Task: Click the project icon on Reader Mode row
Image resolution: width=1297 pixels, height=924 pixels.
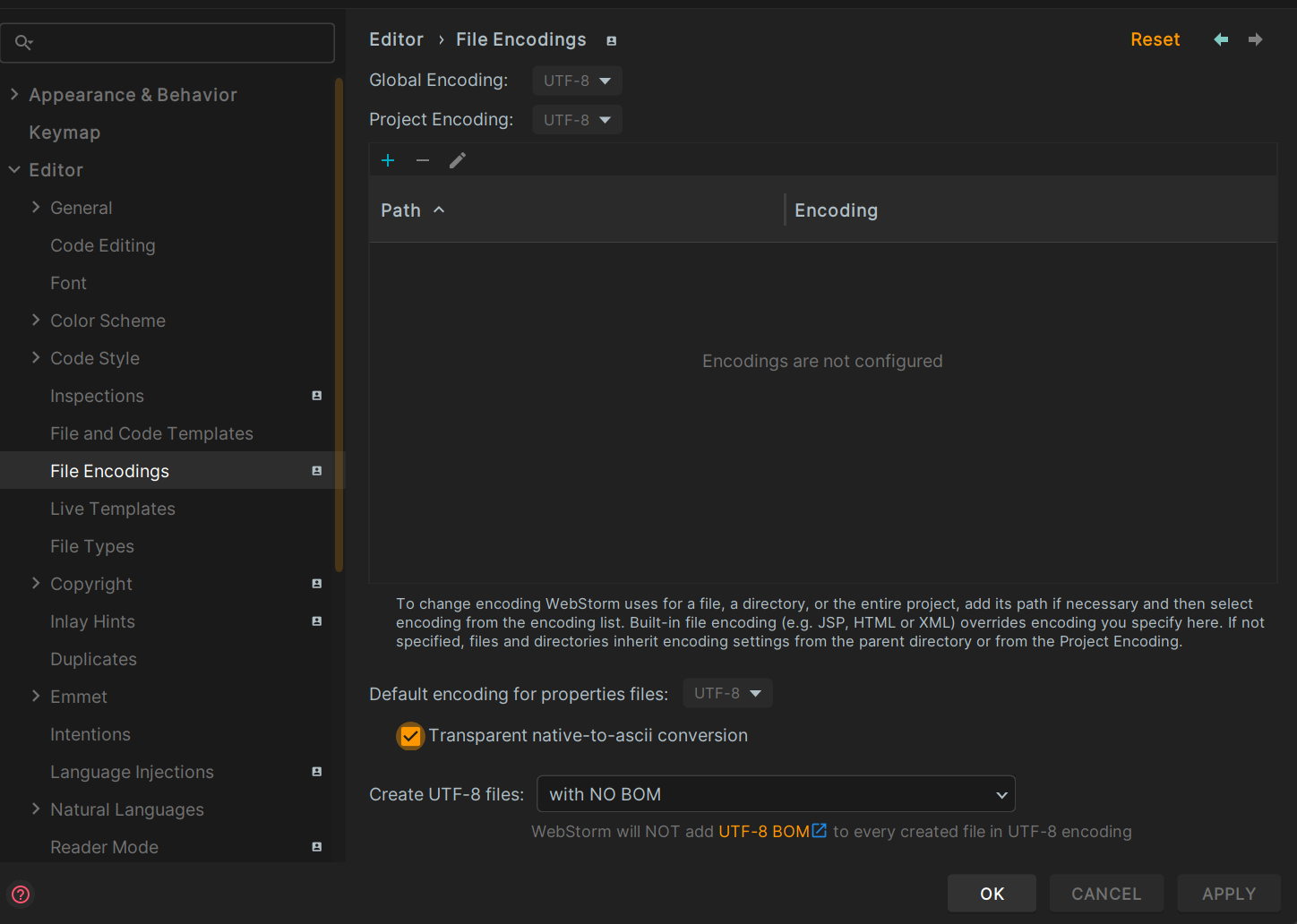Action: (317, 847)
